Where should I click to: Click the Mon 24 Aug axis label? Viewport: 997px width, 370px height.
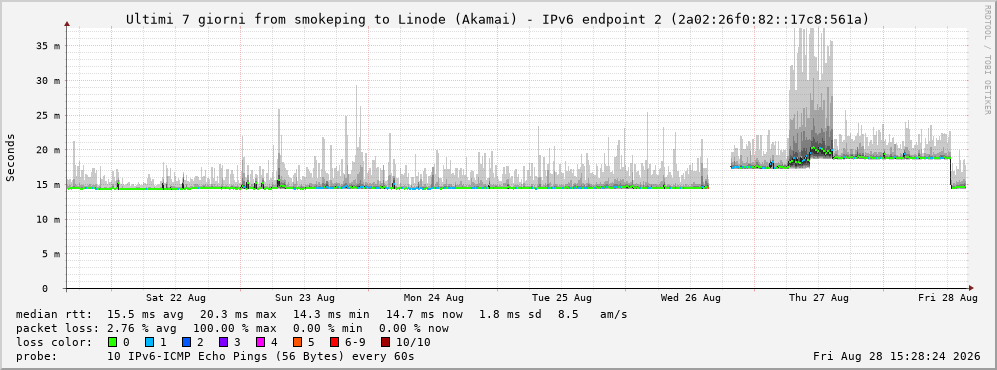click(x=434, y=298)
